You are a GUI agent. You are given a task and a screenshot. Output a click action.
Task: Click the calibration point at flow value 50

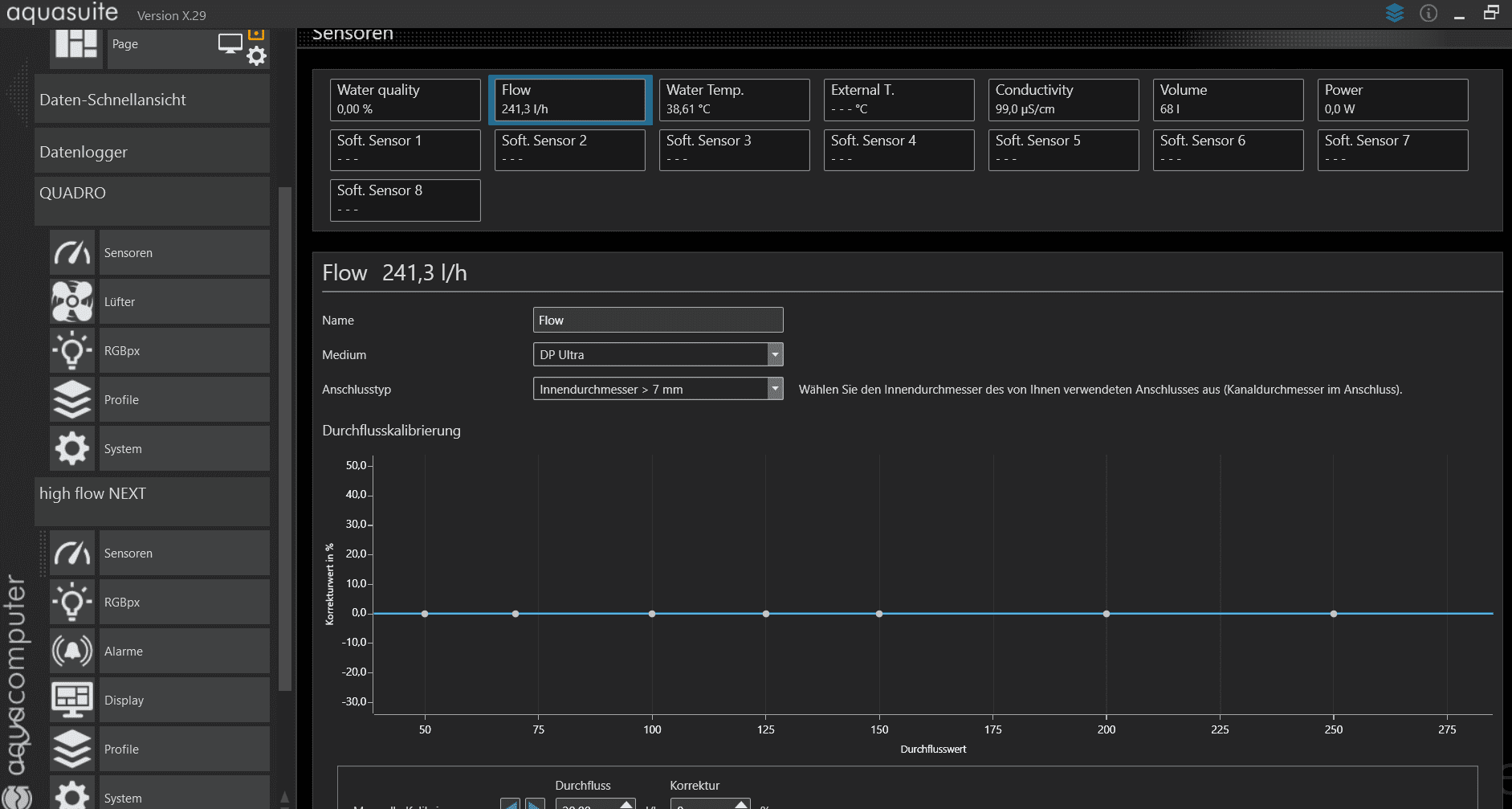tap(425, 614)
